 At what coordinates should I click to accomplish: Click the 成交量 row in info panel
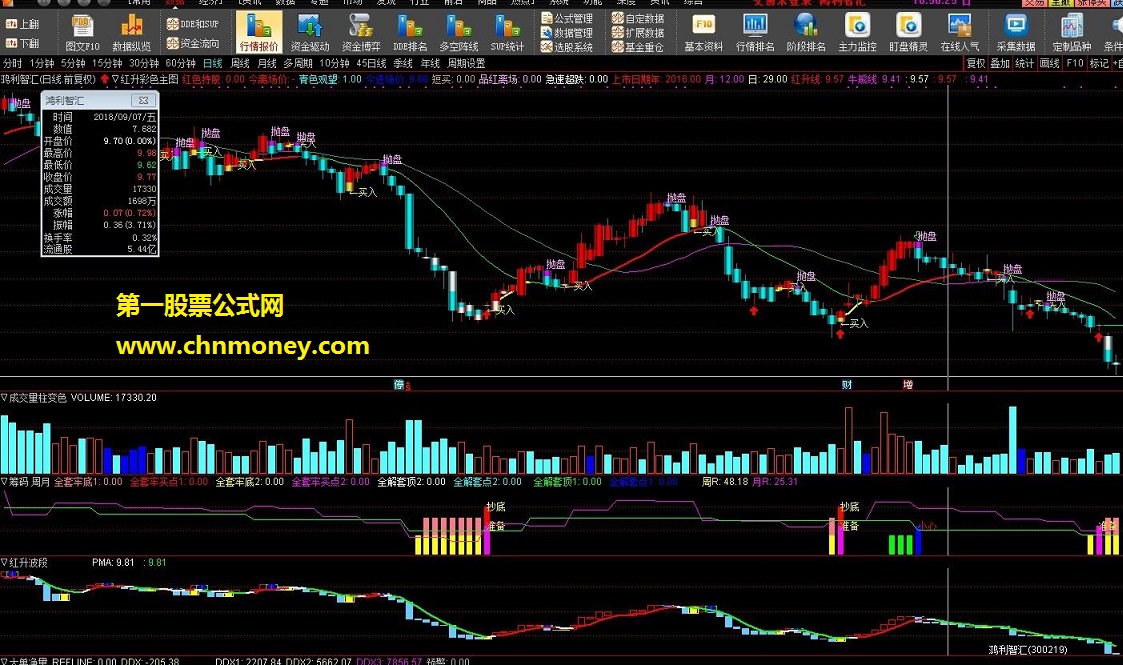point(100,189)
